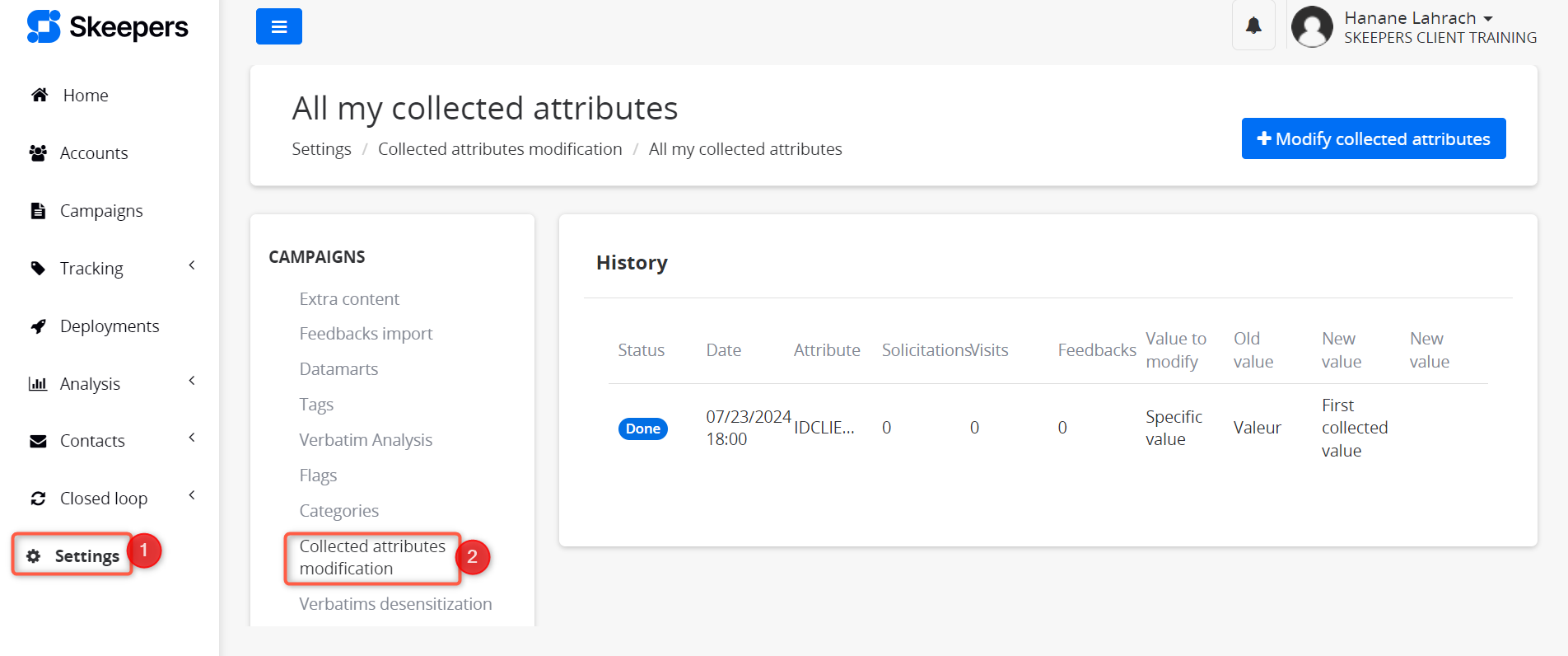Click the Attribute column header

pos(827,350)
